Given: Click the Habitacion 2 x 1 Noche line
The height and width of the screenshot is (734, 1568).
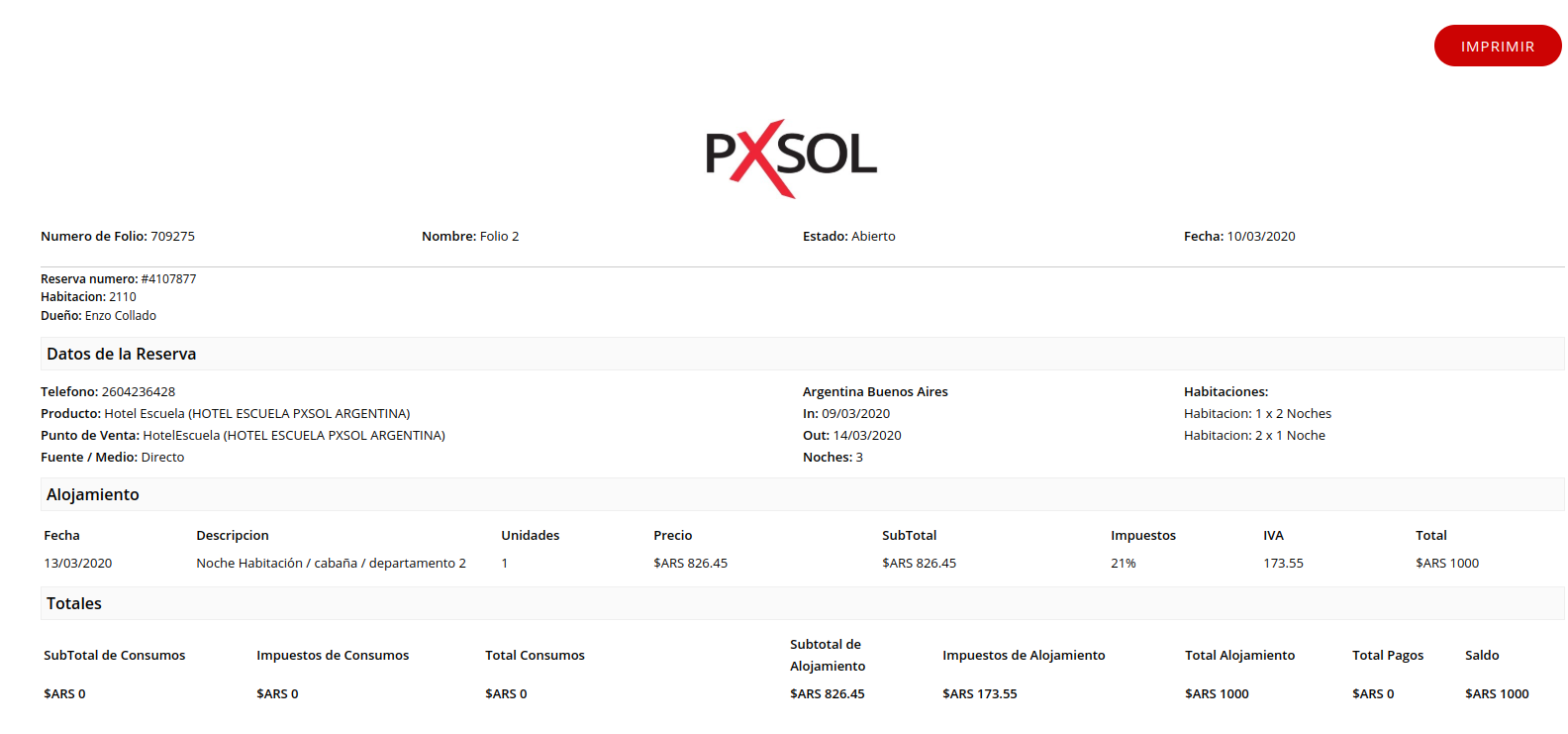Looking at the screenshot, I should pyautogui.click(x=1254, y=436).
